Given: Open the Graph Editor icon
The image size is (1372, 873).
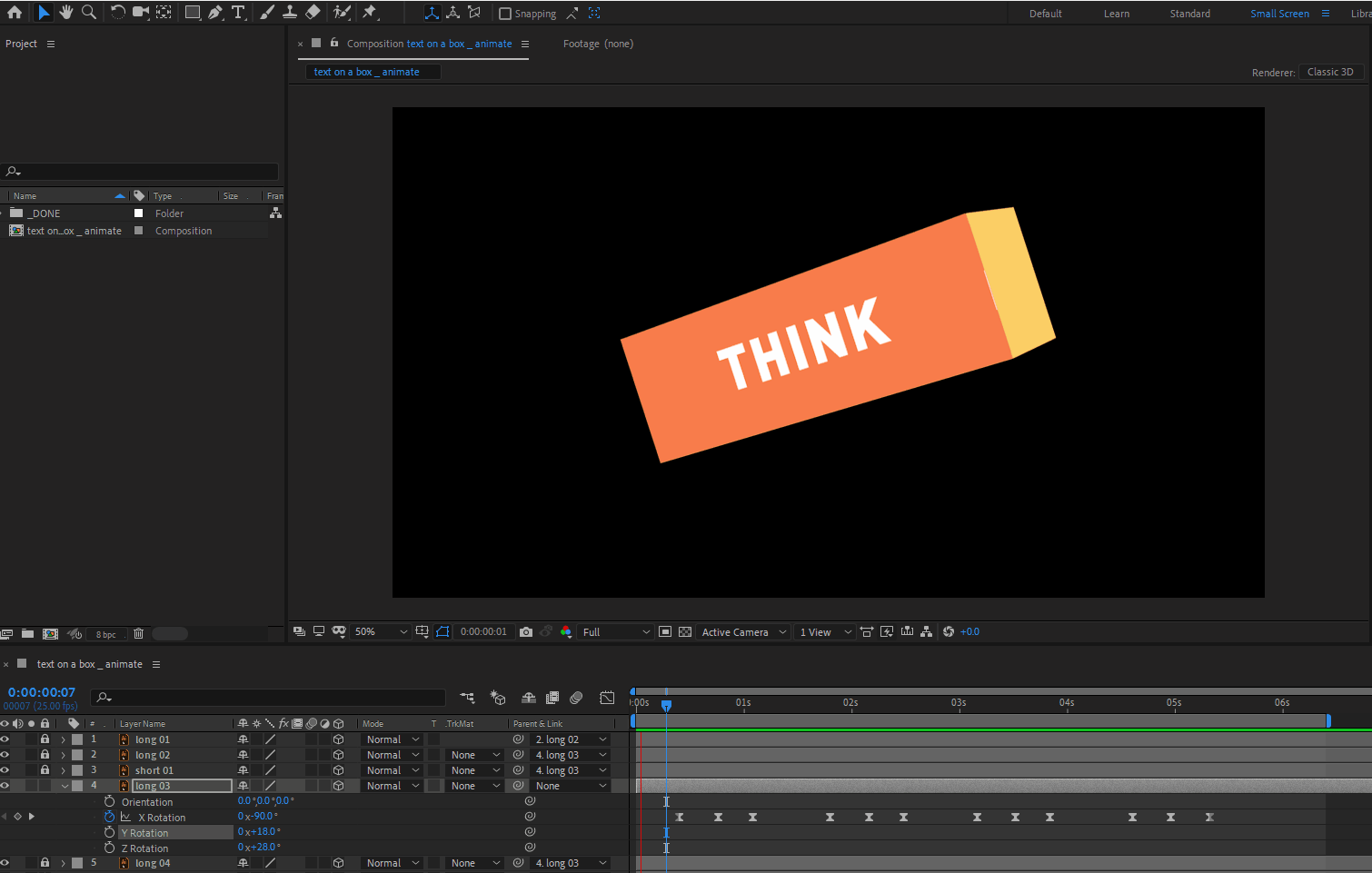Looking at the screenshot, I should click(607, 698).
